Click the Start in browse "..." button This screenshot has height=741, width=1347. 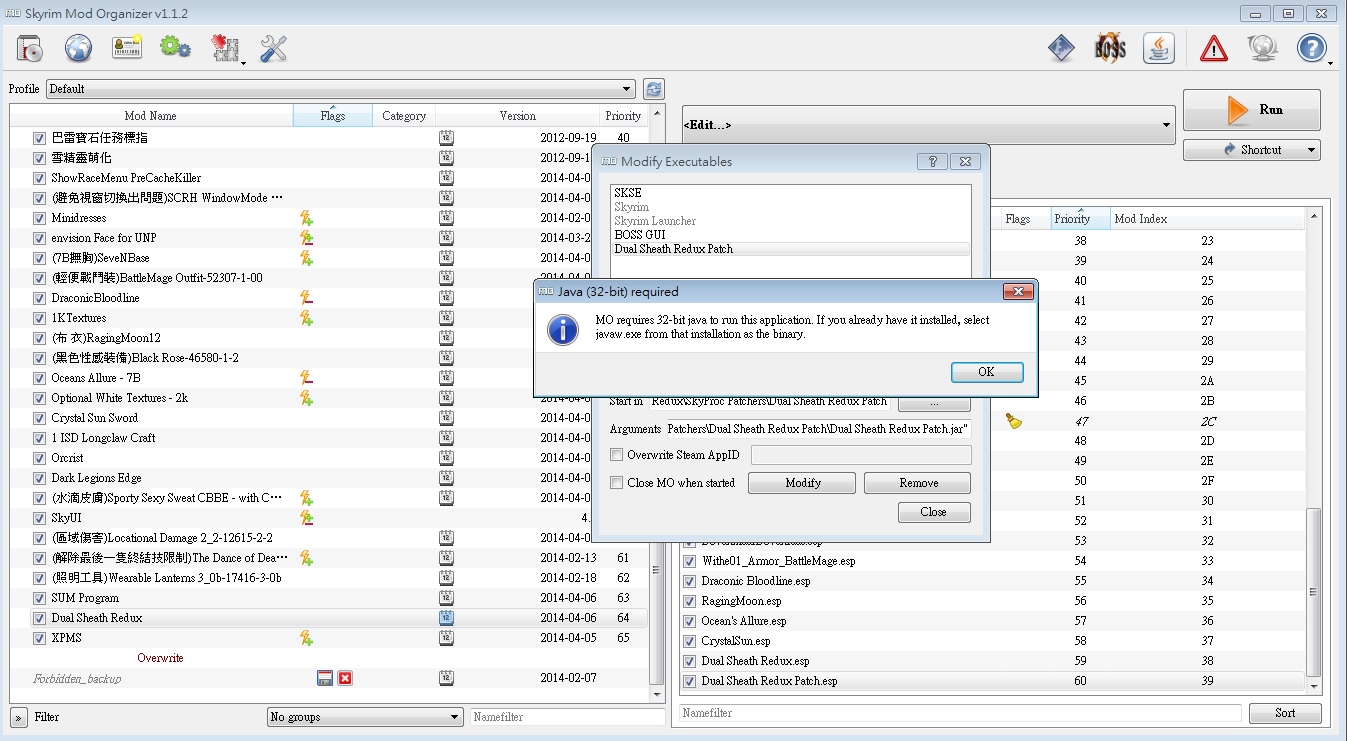pos(934,402)
